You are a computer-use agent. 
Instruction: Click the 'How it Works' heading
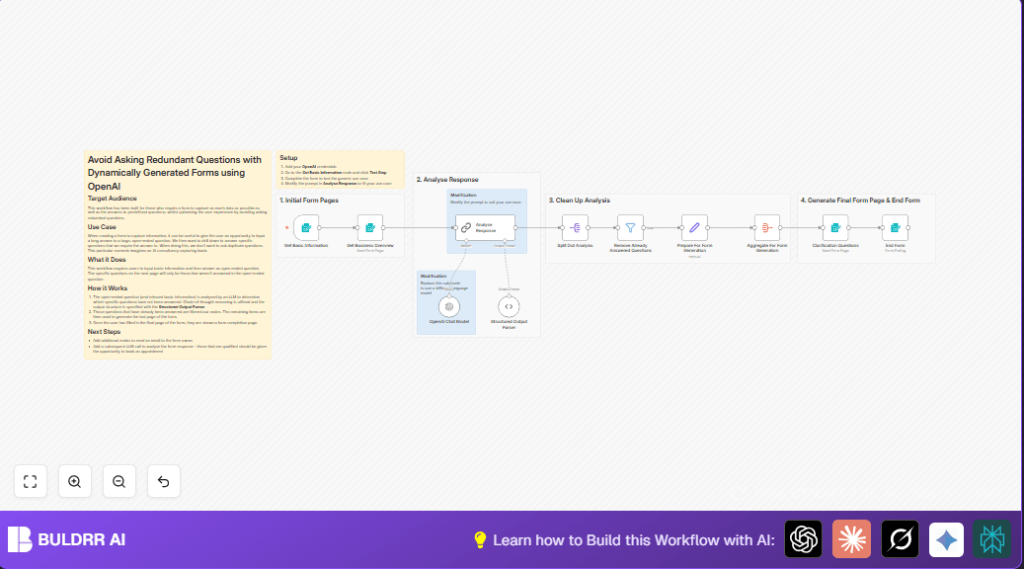click(107, 288)
